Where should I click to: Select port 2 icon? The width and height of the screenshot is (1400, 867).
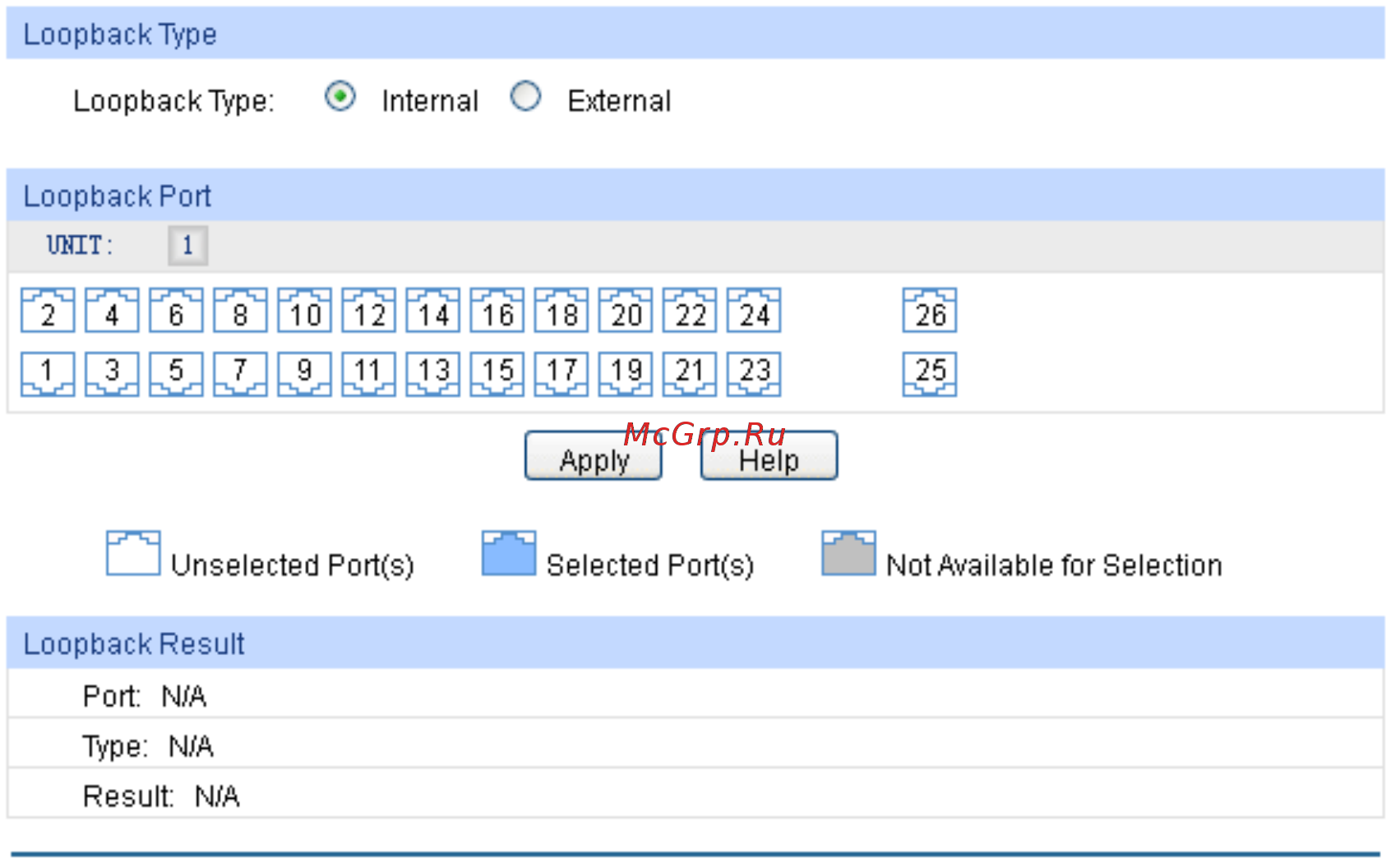(x=48, y=310)
